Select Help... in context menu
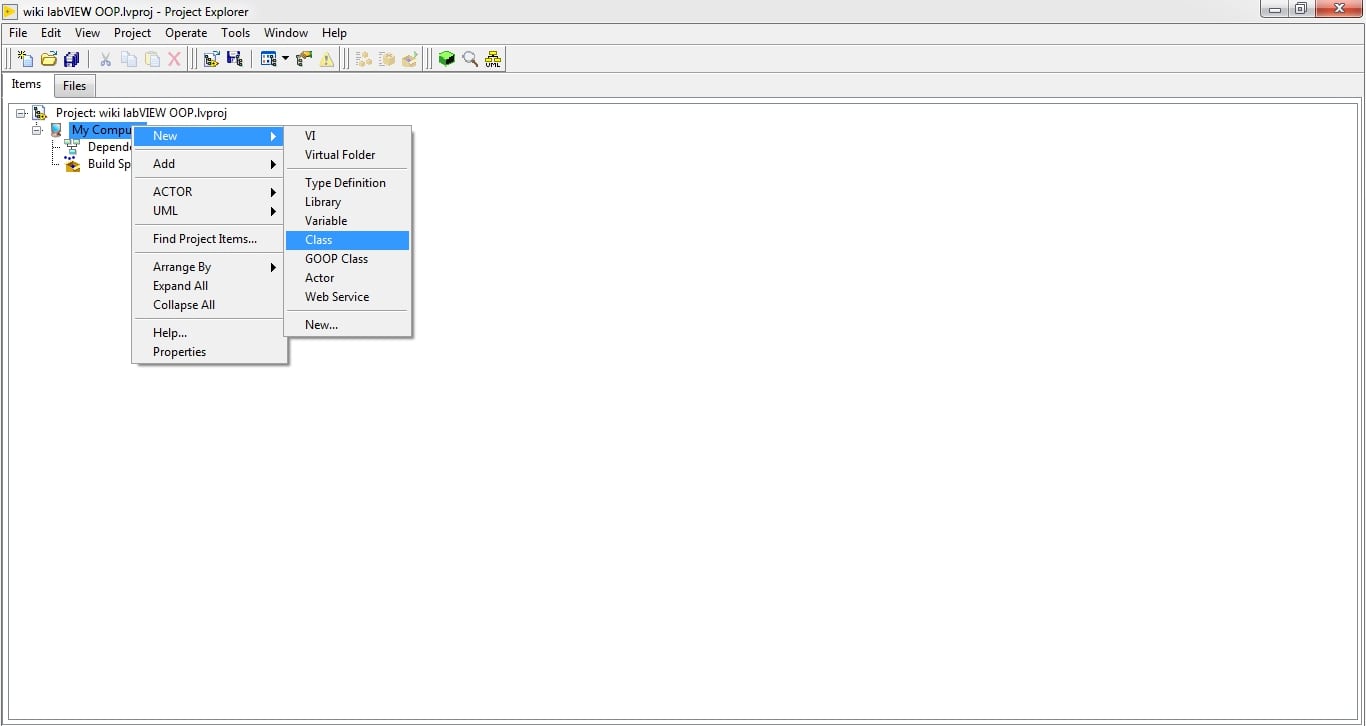1366x726 pixels. [210, 333]
